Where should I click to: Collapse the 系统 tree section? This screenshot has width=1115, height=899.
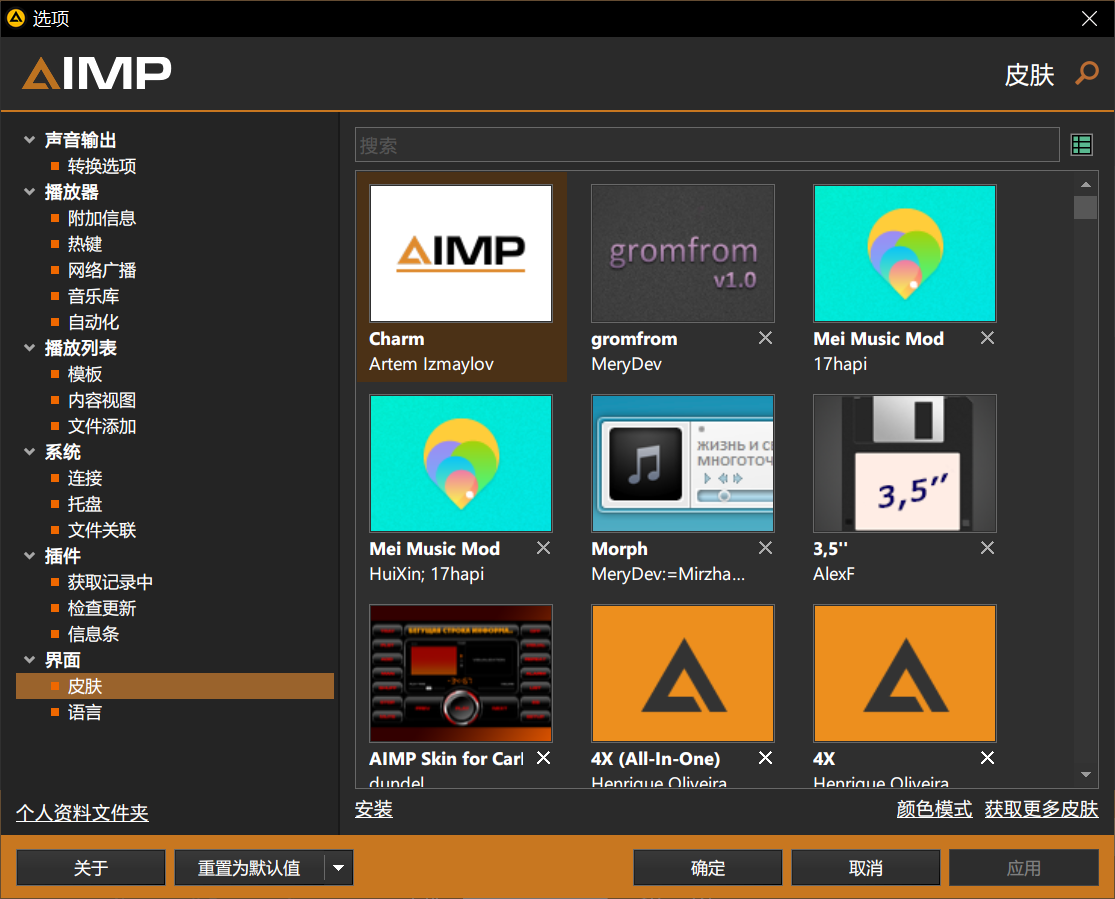click(x=29, y=452)
